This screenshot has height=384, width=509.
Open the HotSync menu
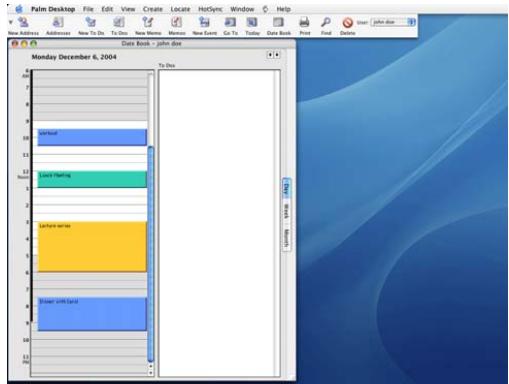tap(210, 9)
